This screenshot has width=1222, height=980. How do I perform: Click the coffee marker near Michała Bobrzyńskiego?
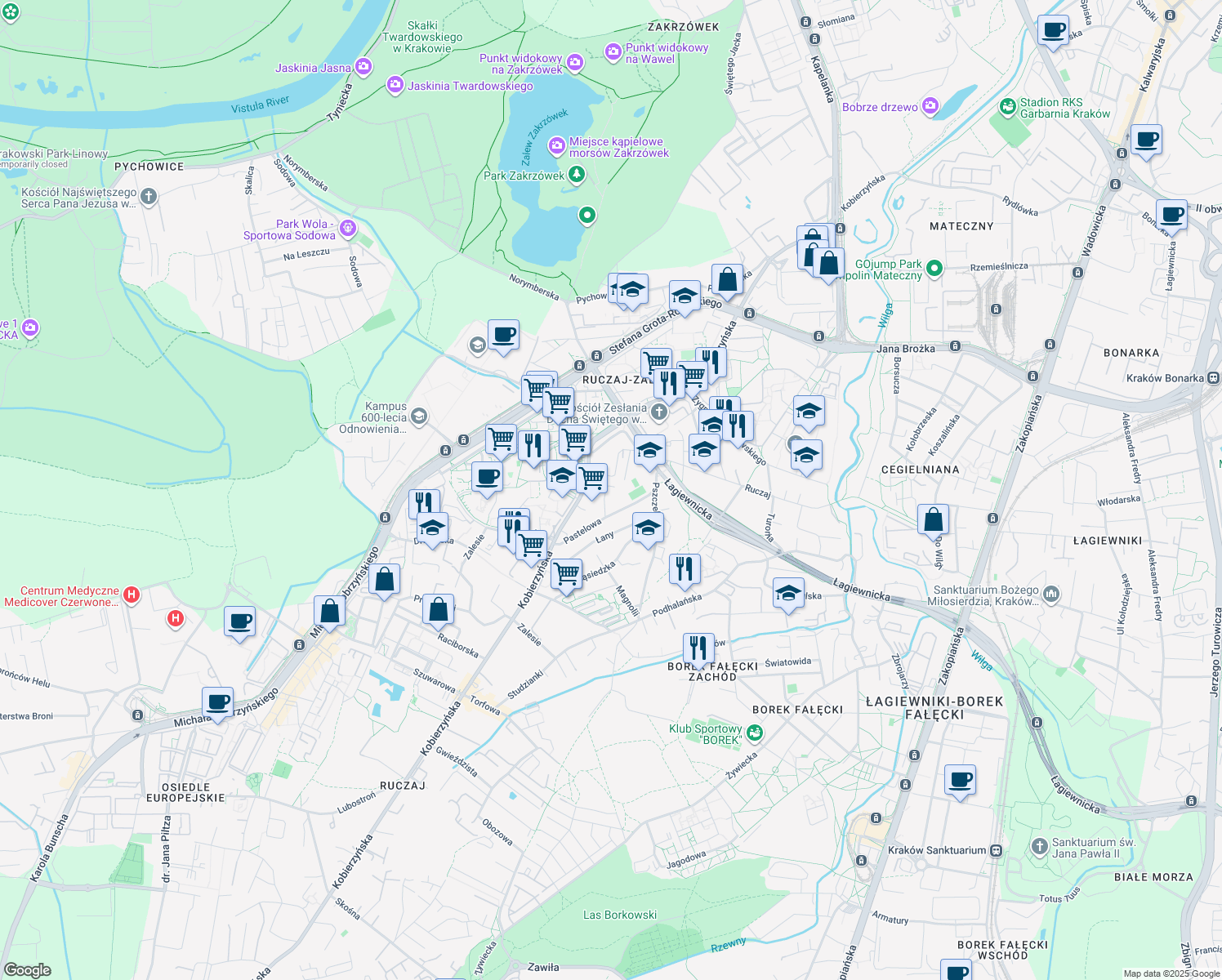coord(218,703)
